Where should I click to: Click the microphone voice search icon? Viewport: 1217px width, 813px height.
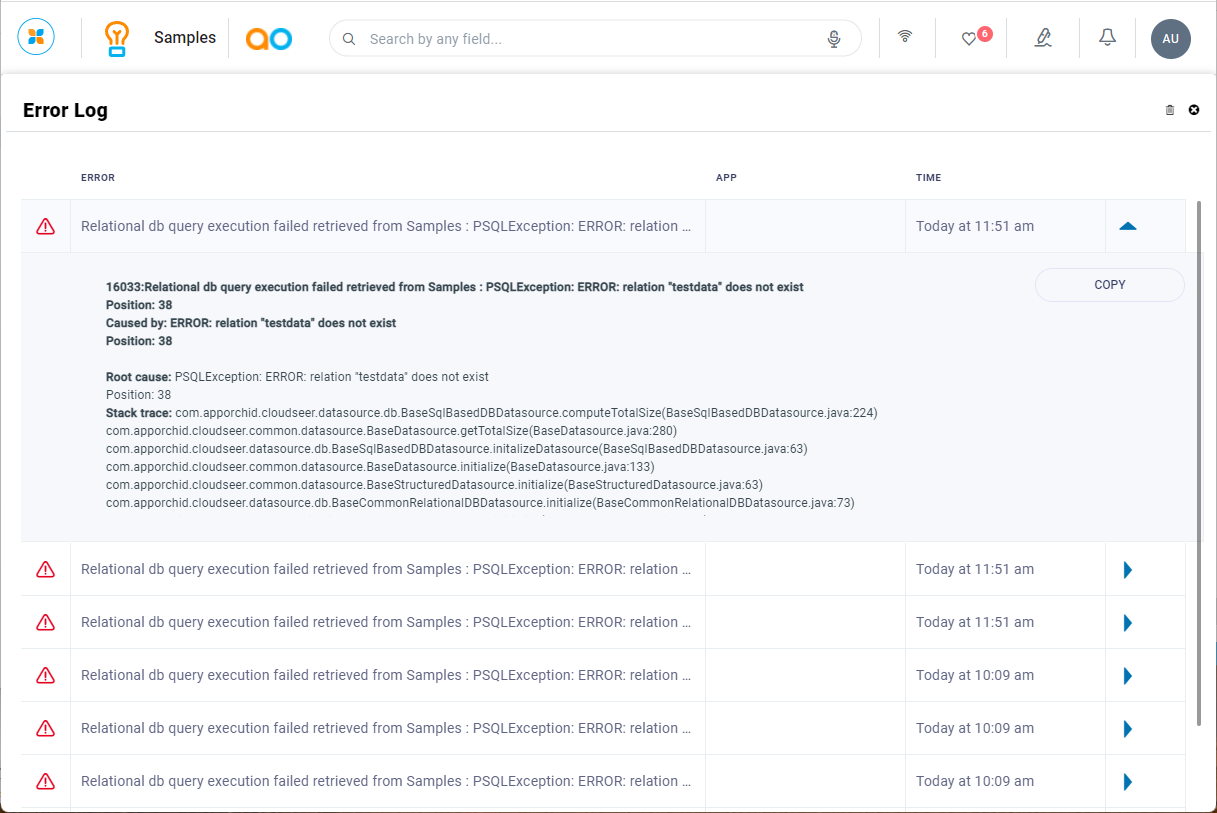coord(834,39)
